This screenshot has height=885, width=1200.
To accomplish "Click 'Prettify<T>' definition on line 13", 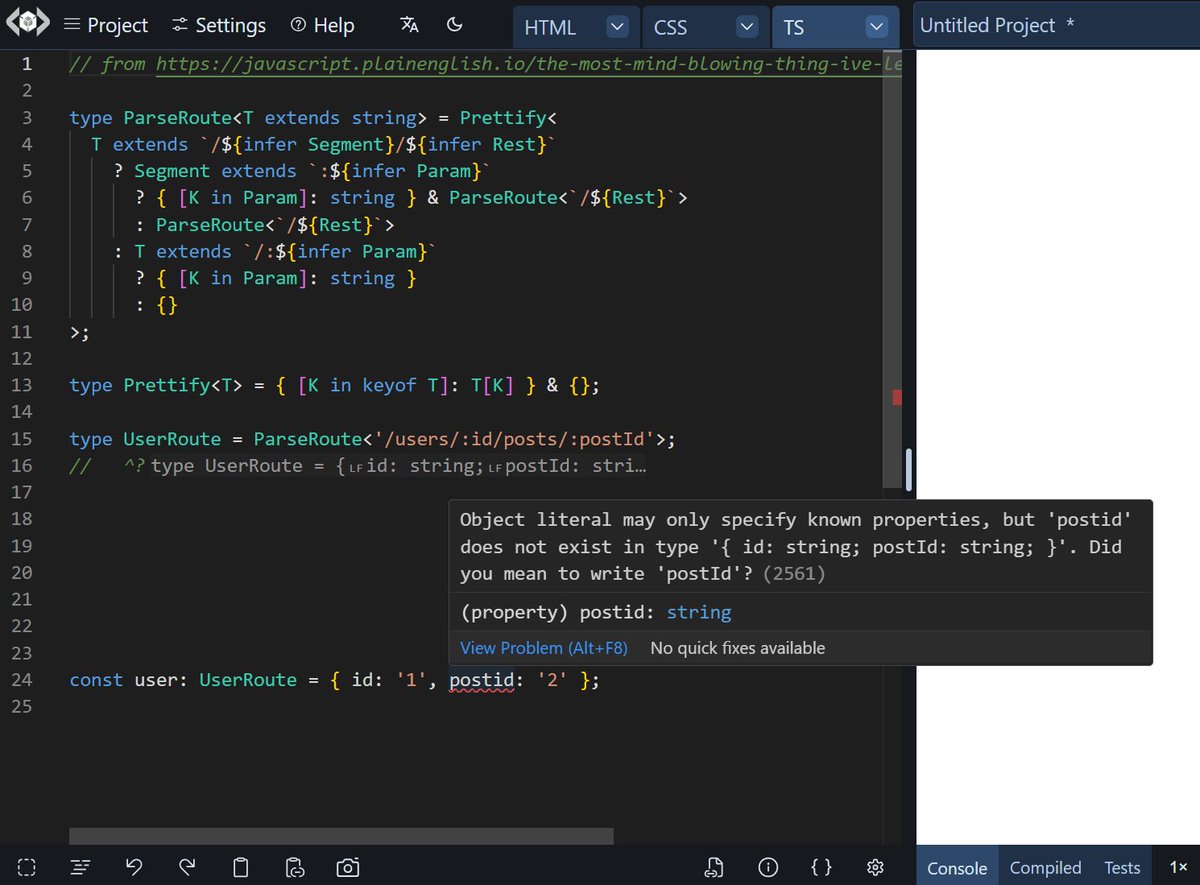I will [x=183, y=385].
